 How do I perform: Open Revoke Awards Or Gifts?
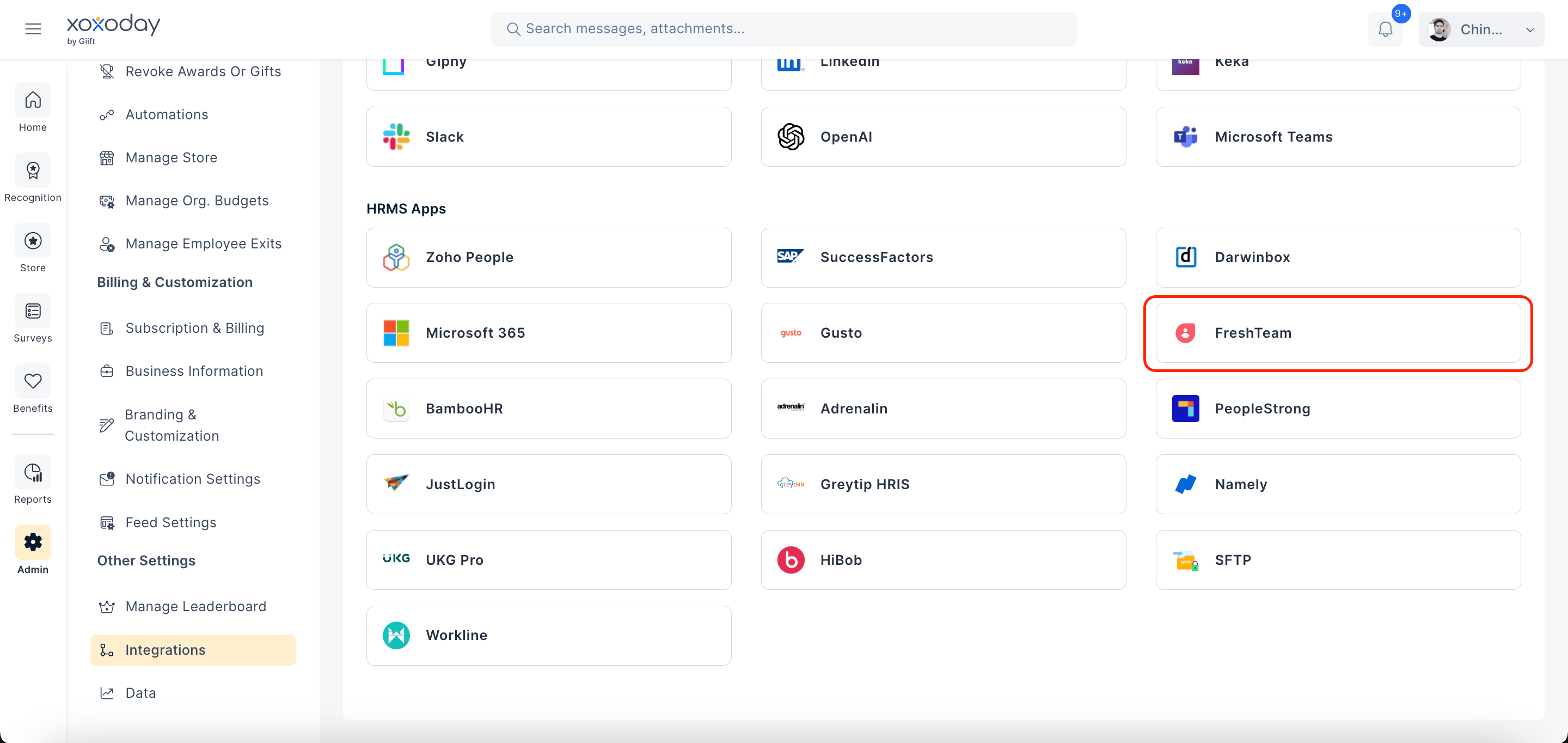(x=191, y=71)
